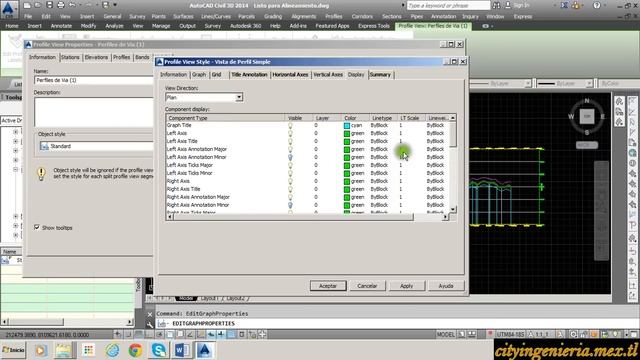Screen dimensions: 640x360
Task: Click the Cancelar button
Action: point(367,286)
